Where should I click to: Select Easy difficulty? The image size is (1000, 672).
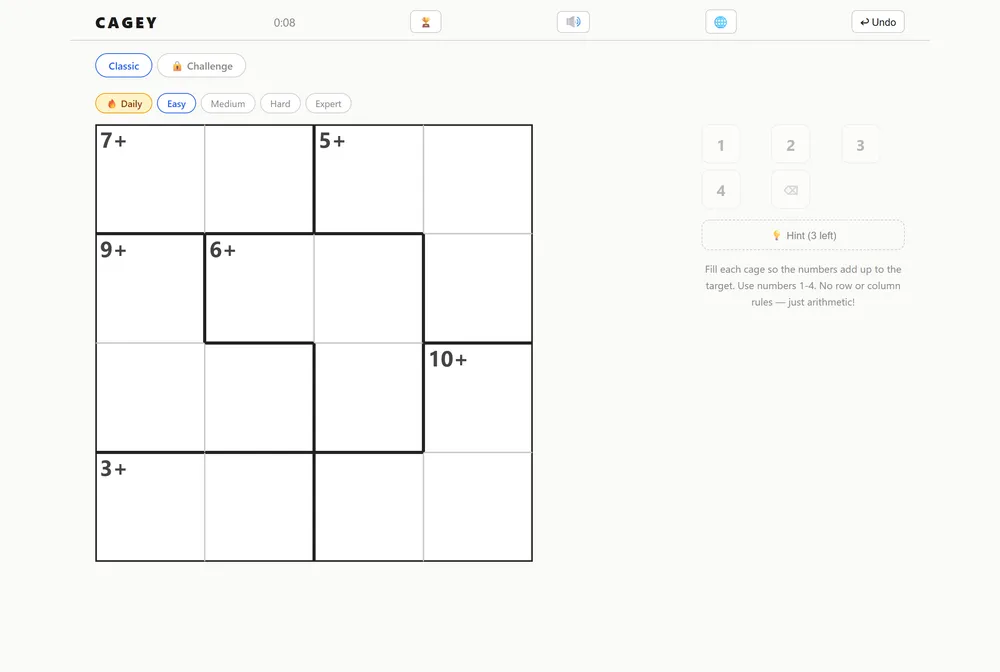pyautogui.click(x=177, y=103)
